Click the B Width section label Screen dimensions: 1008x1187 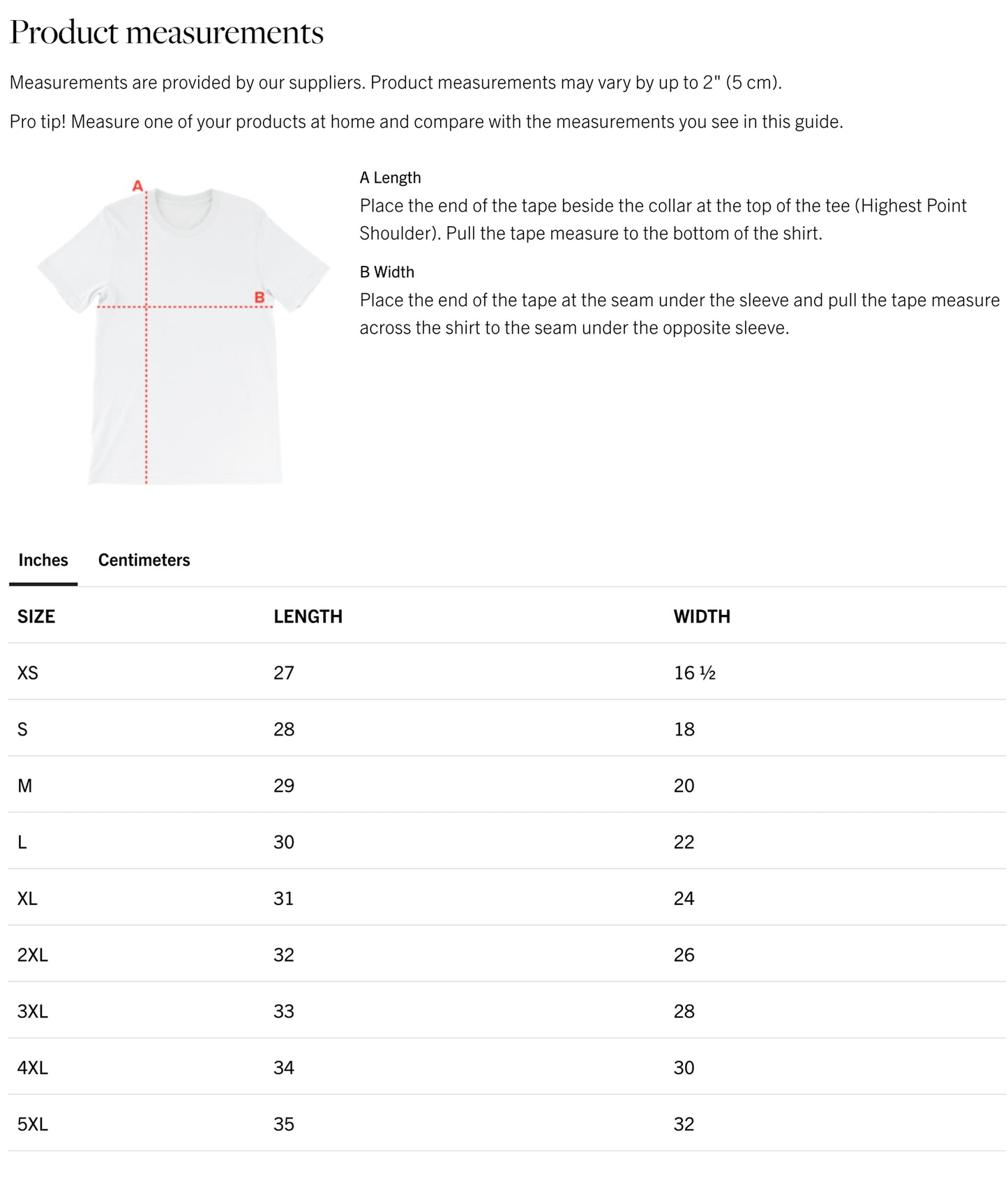coord(386,271)
